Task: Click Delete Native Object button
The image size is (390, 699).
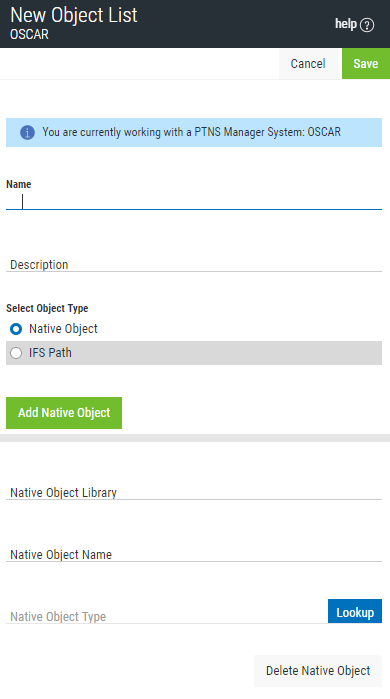Action: pyautogui.click(x=318, y=671)
